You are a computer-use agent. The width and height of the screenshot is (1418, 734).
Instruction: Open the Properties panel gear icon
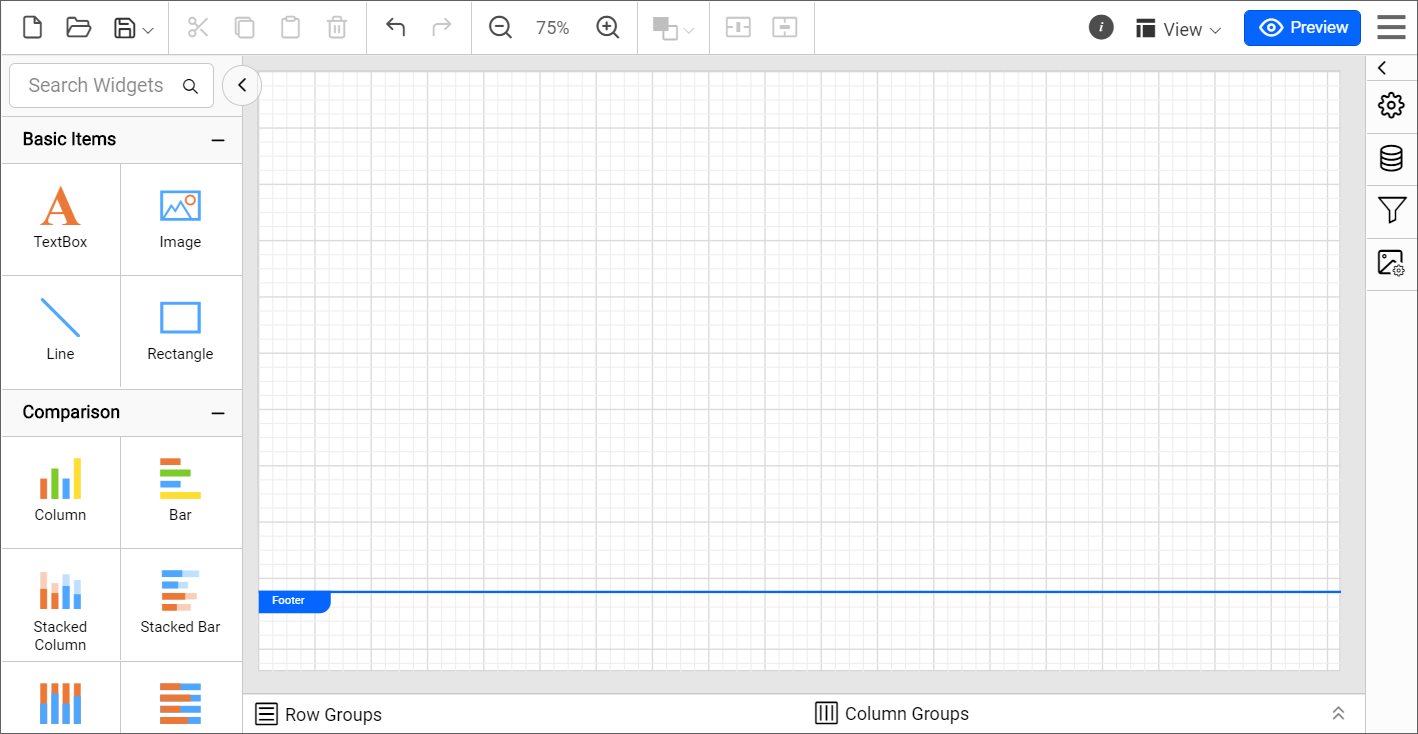pos(1391,105)
